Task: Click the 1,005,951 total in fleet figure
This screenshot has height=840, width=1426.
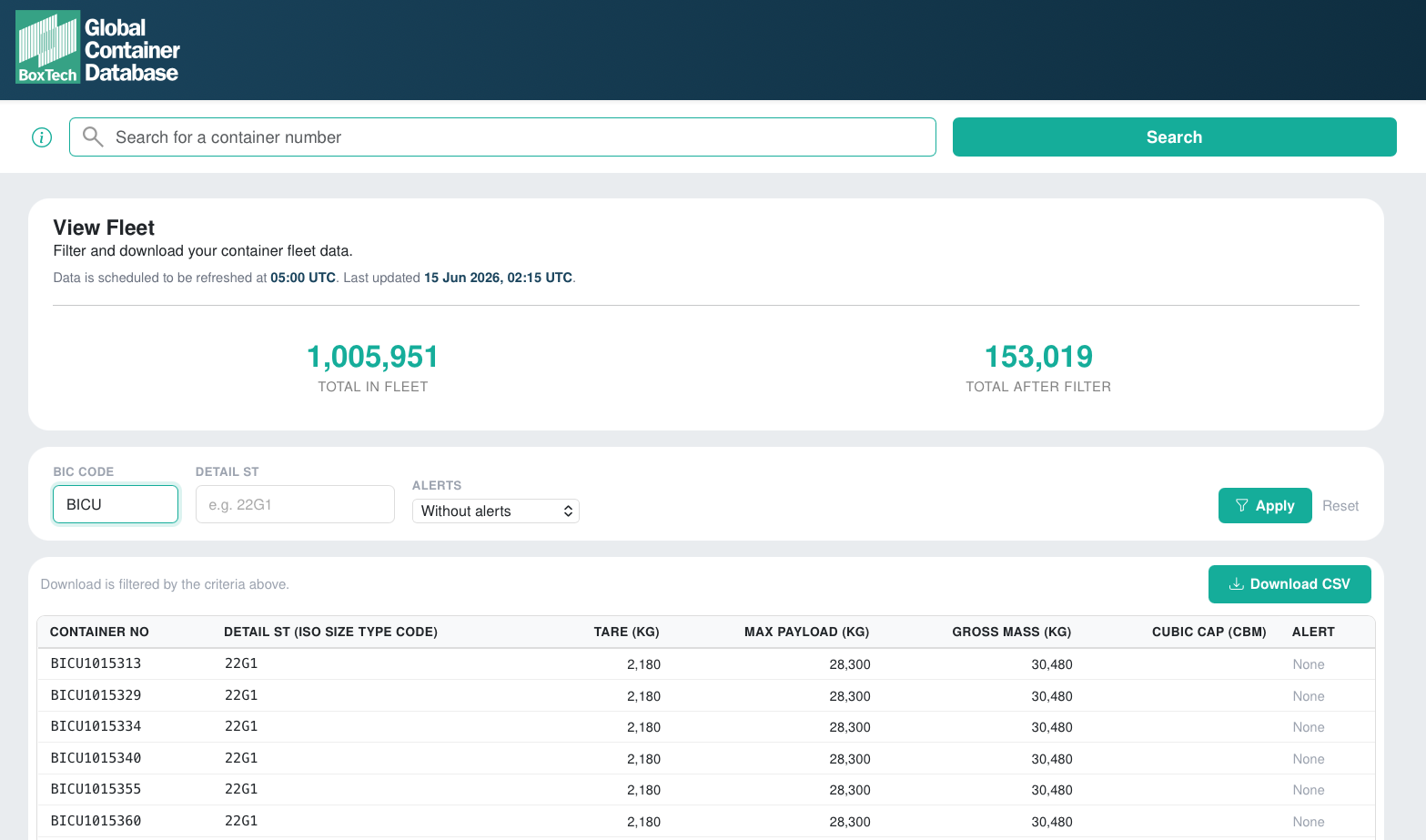Action: point(373,357)
